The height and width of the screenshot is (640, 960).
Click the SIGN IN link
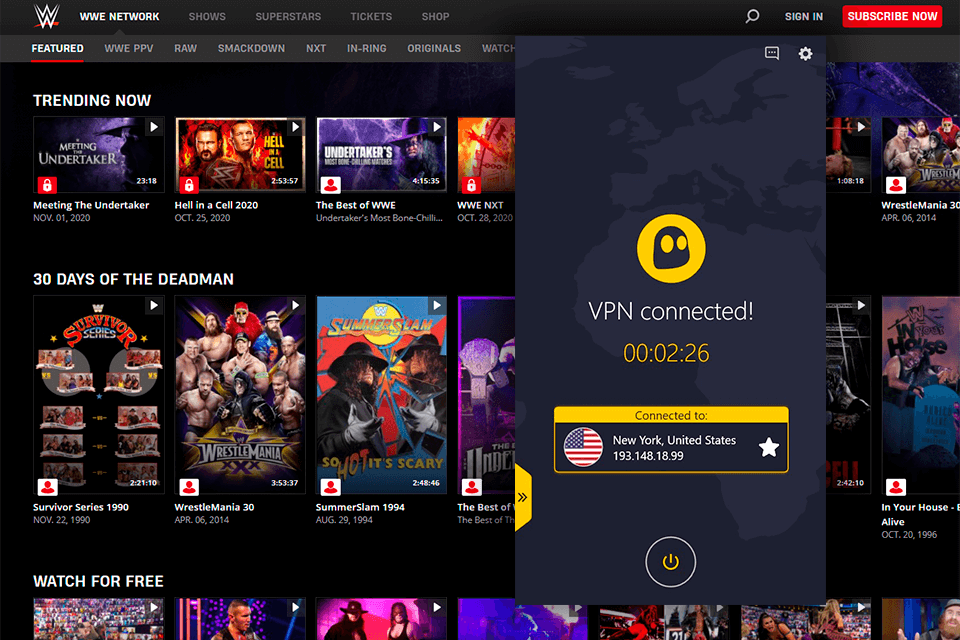tap(804, 17)
